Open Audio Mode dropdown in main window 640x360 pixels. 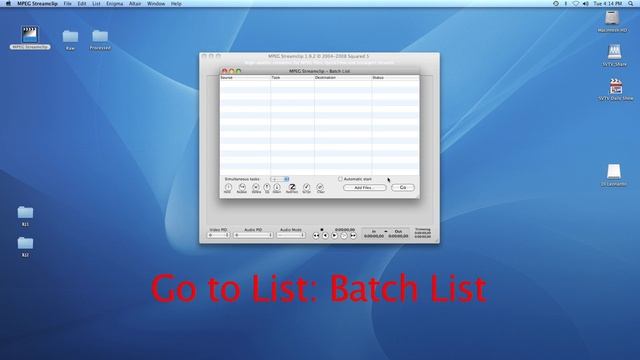[x=291, y=235]
